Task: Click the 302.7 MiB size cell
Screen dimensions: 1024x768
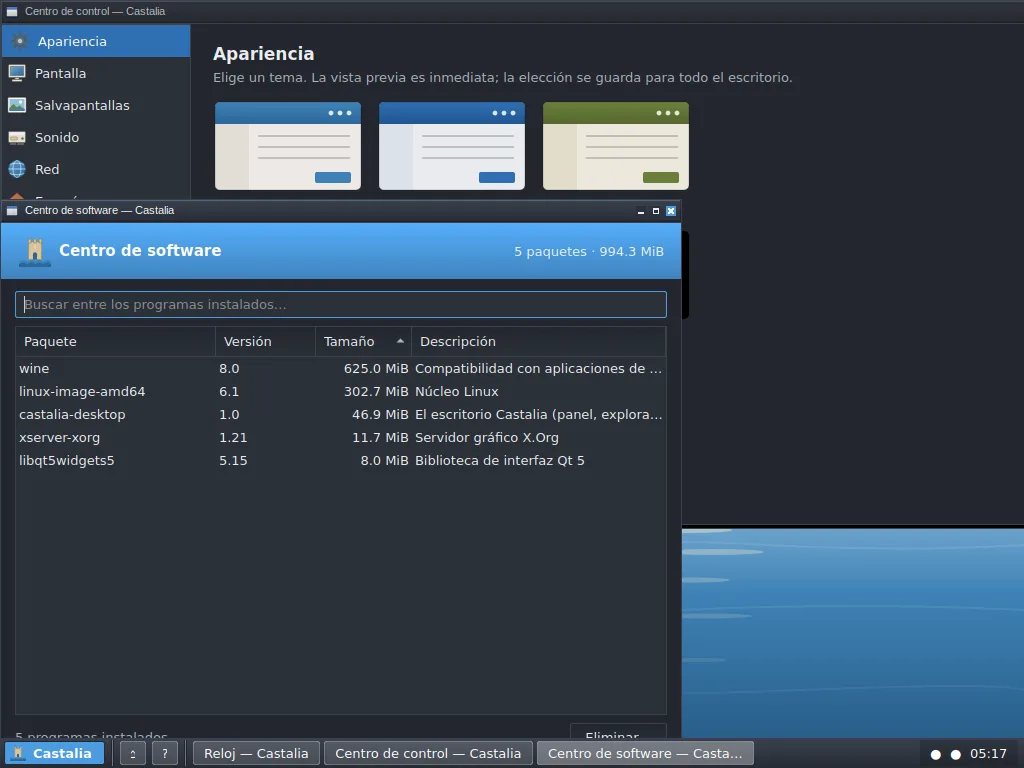Action: click(376, 391)
